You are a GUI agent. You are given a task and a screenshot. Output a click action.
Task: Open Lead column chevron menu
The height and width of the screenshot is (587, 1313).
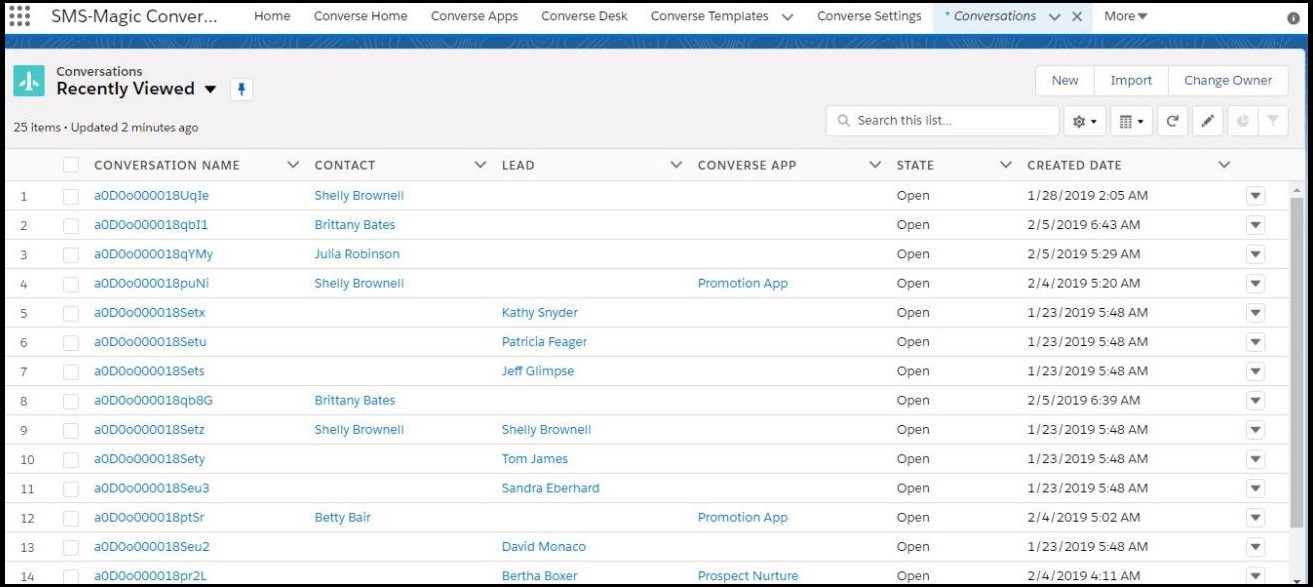[676, 165]
